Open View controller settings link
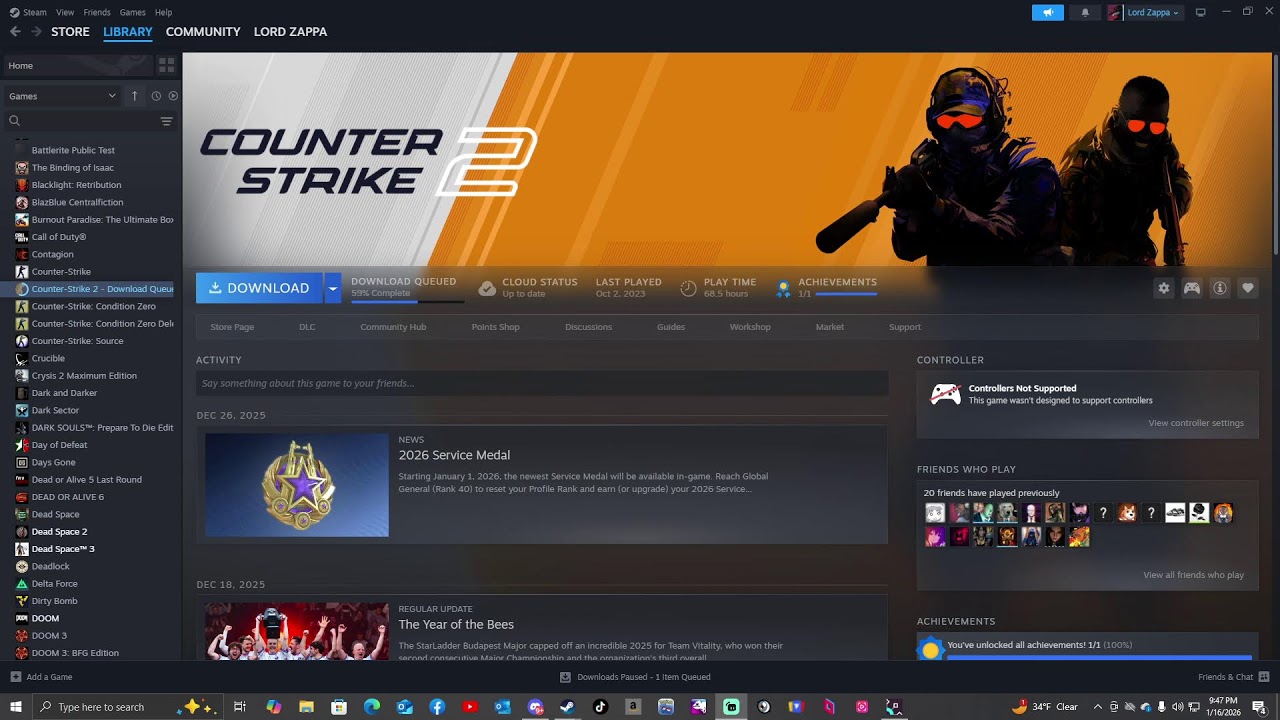The image size is (1280, 720). pyautogui.click(x=1196, y=423)
